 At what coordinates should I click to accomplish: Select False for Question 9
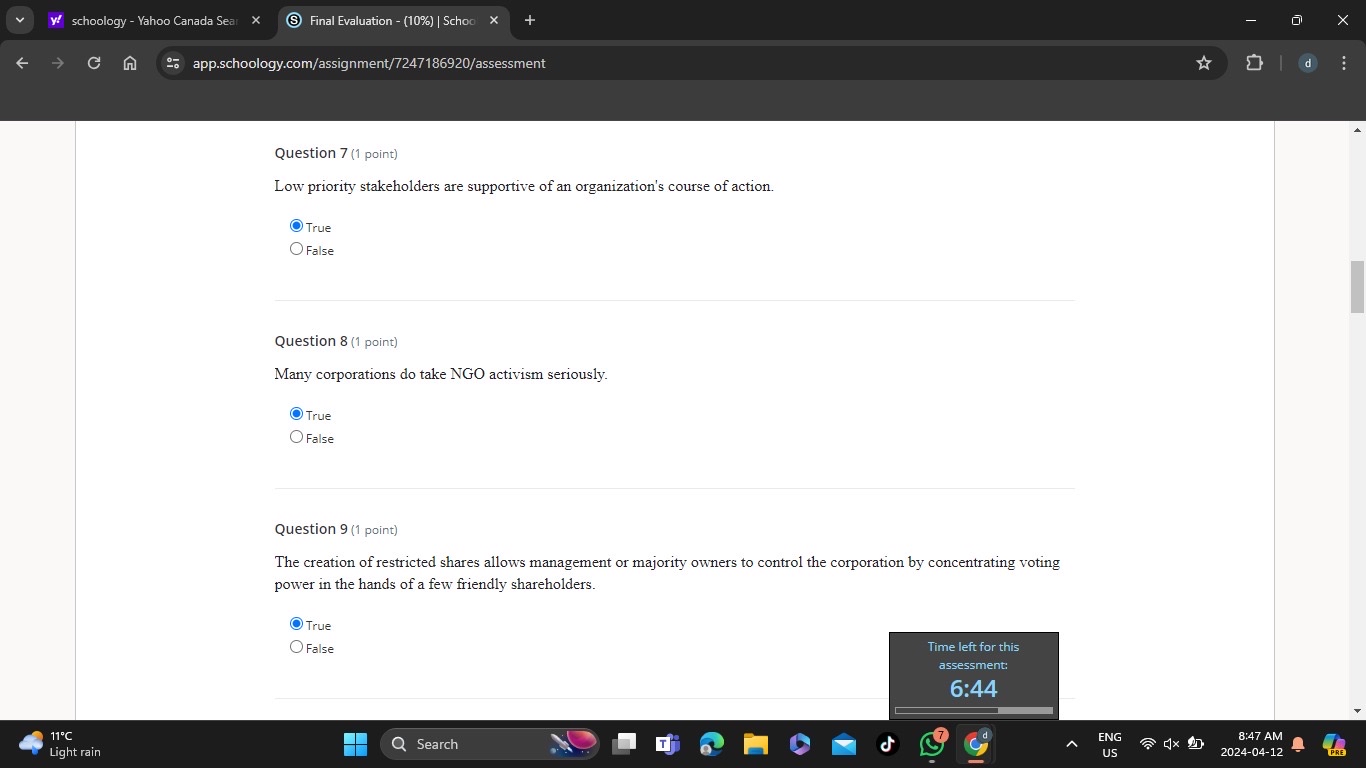296,647
